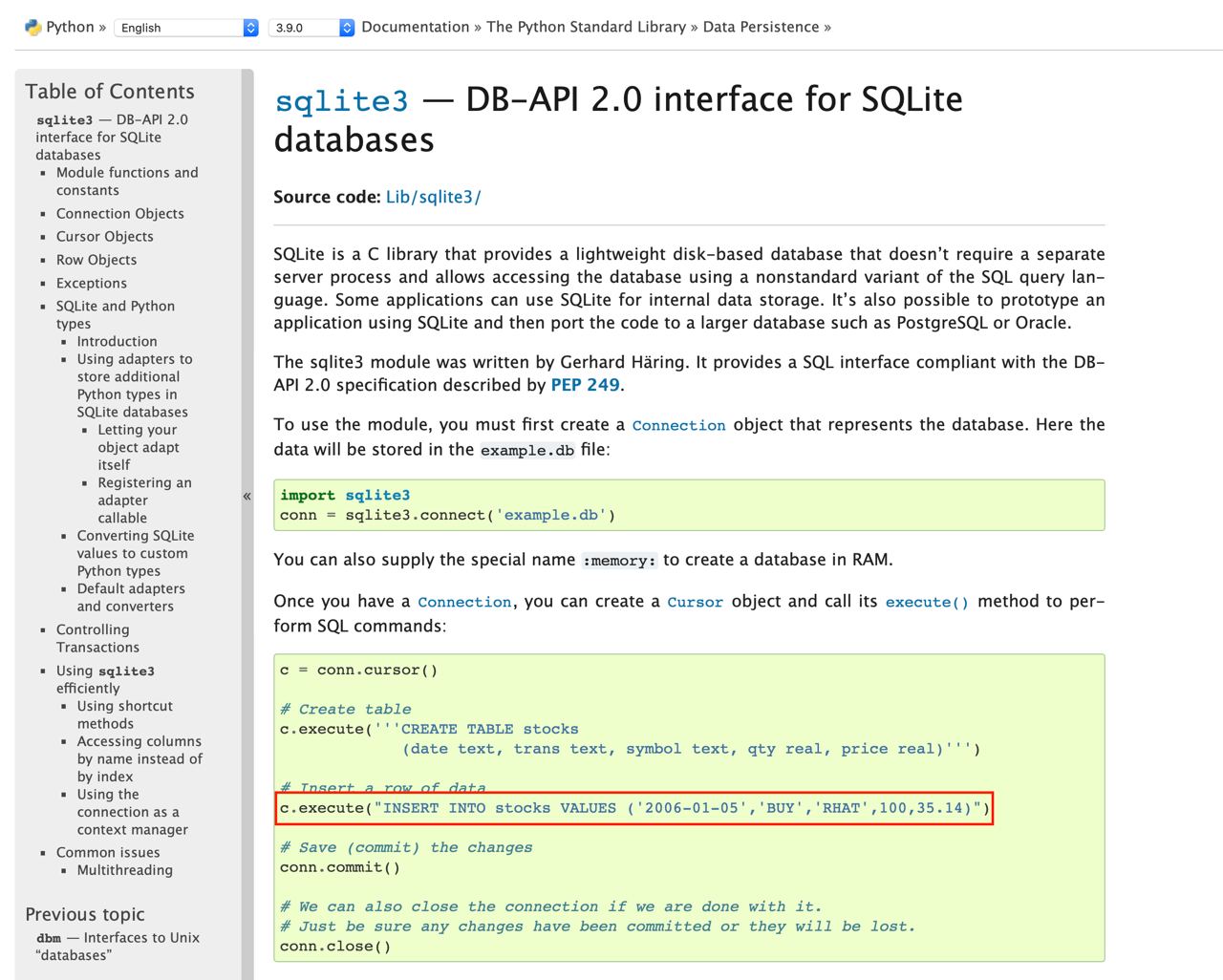Go to Documentation breadcrumb link

(x=416, y=27)
